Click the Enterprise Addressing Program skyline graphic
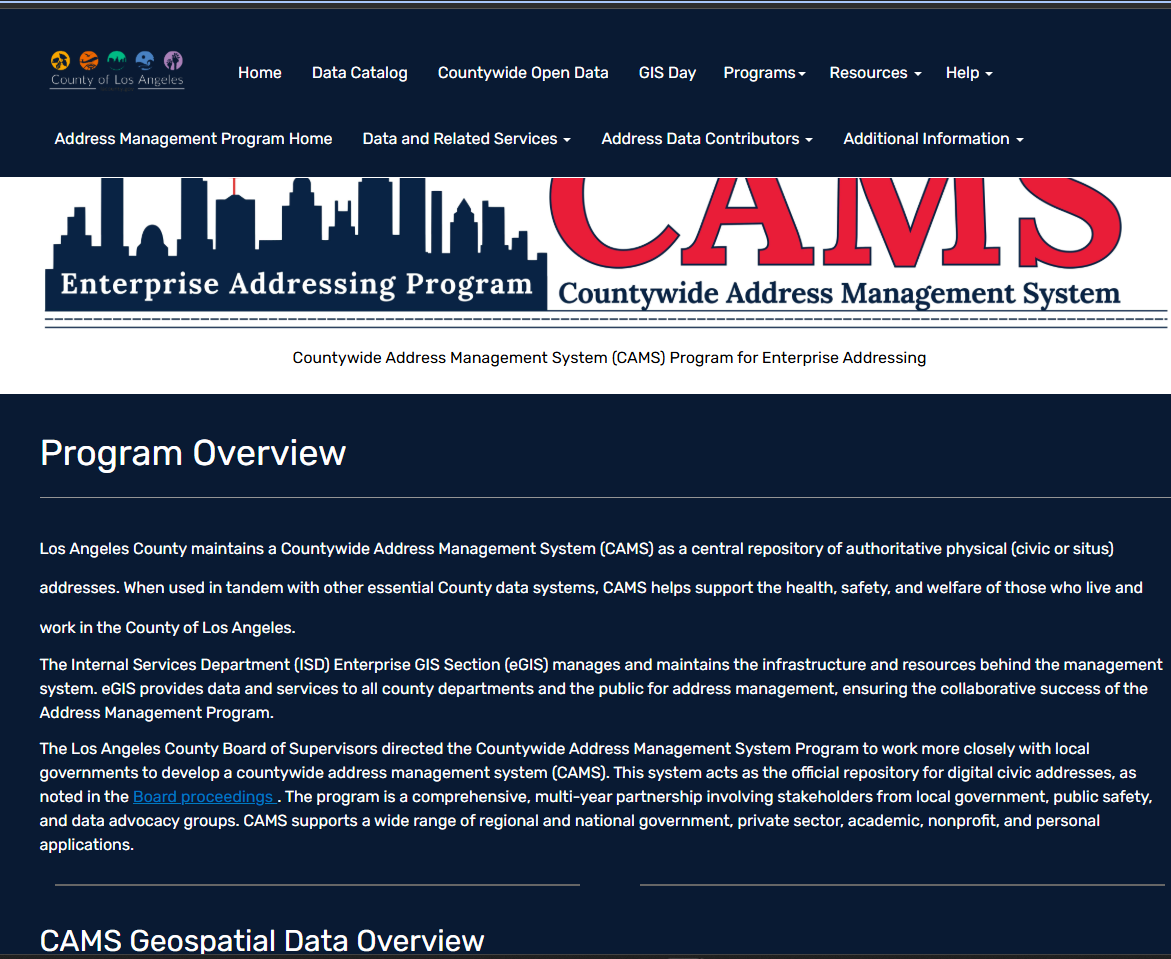This screenshot has height=959, width=1171. (x=295, y=245)
